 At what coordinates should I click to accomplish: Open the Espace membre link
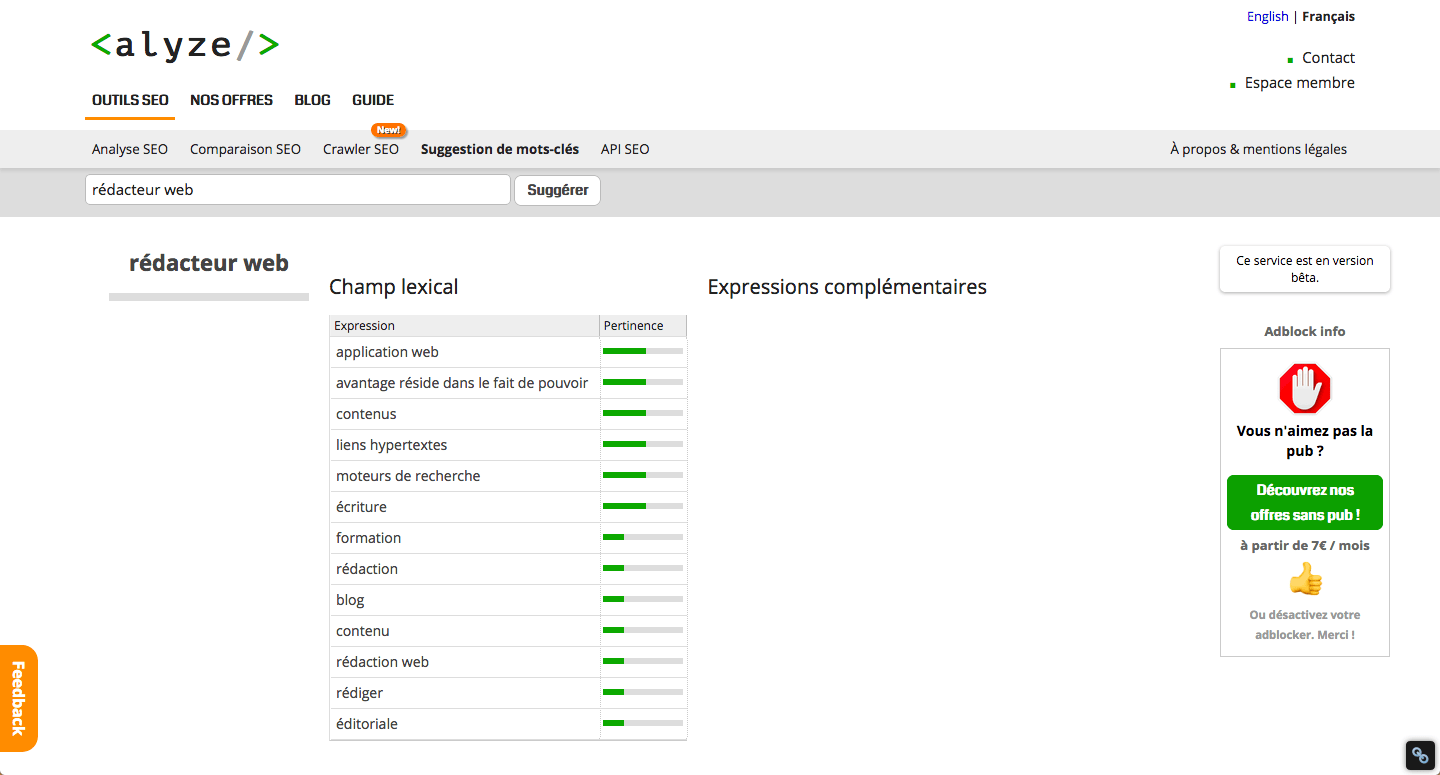(x=1299, y=83)
